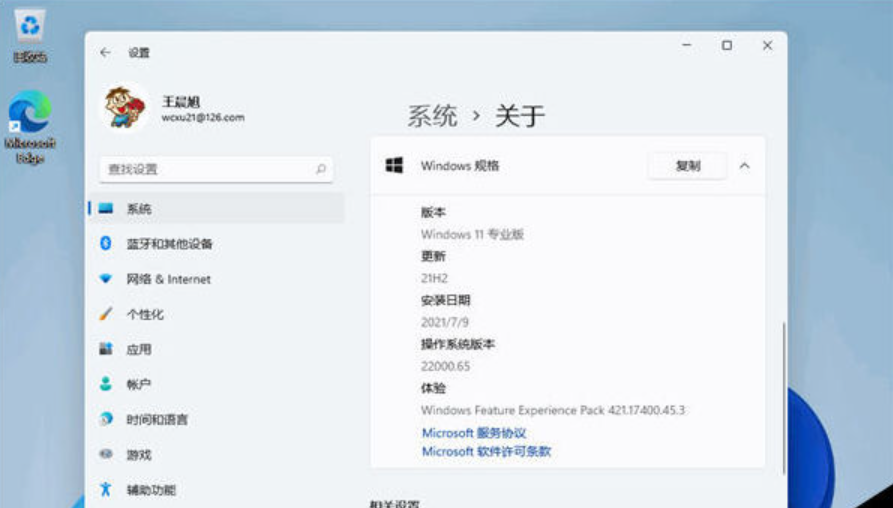Click the 安装日期 label
This screenshot has height=508, width=893.
445,300
